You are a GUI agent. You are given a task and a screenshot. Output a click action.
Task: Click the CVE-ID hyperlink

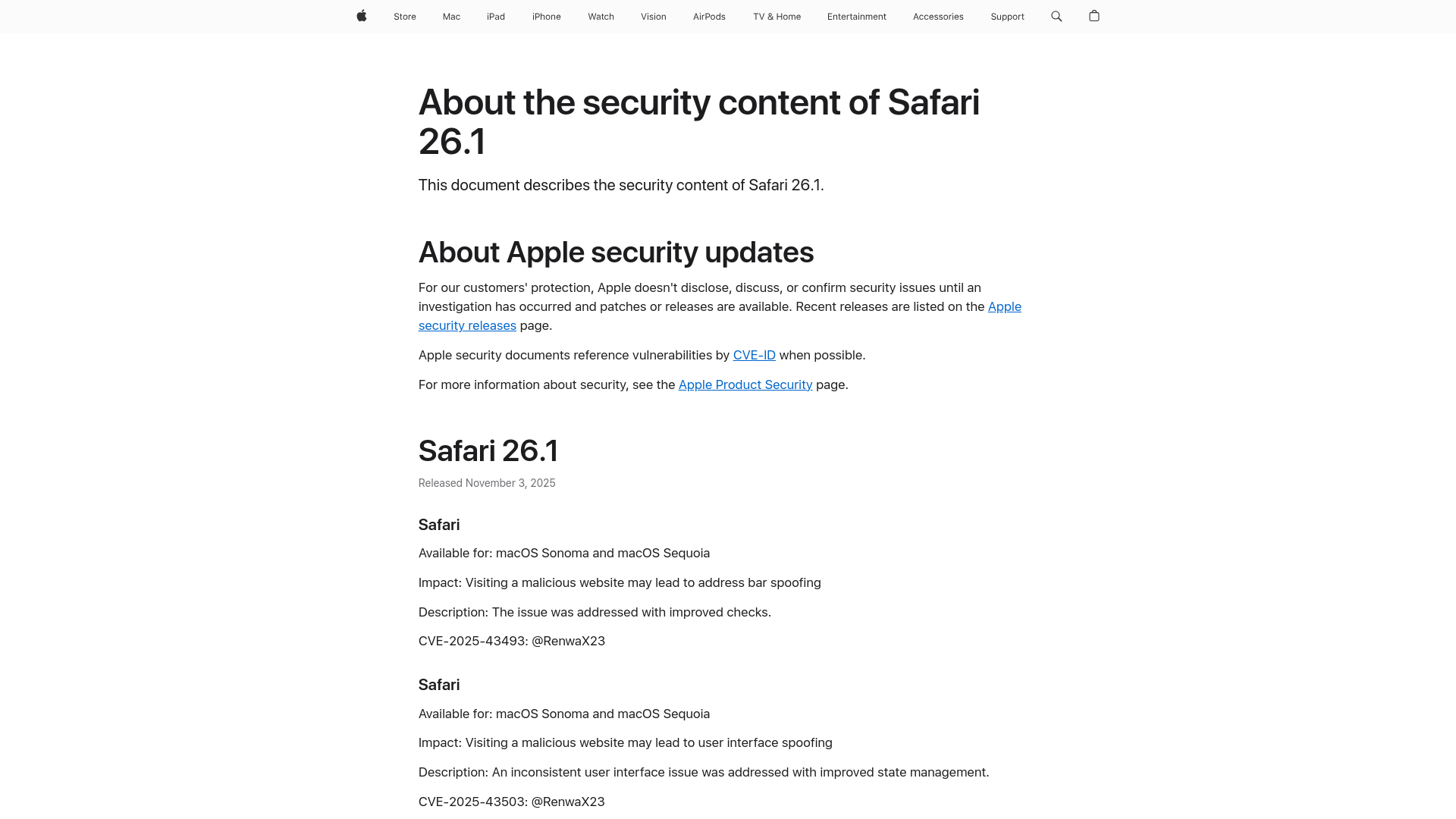(x=754, y=355)
